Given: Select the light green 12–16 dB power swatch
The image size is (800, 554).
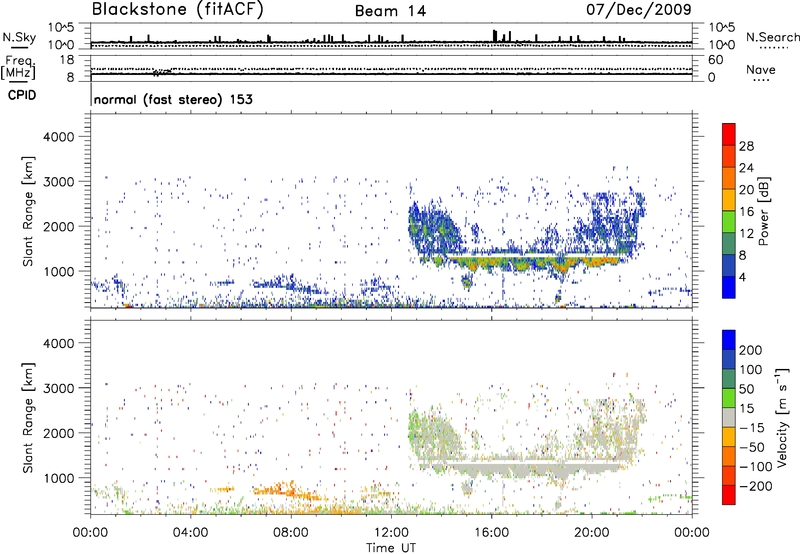Looking at the screenshot, I should [729, 222].
